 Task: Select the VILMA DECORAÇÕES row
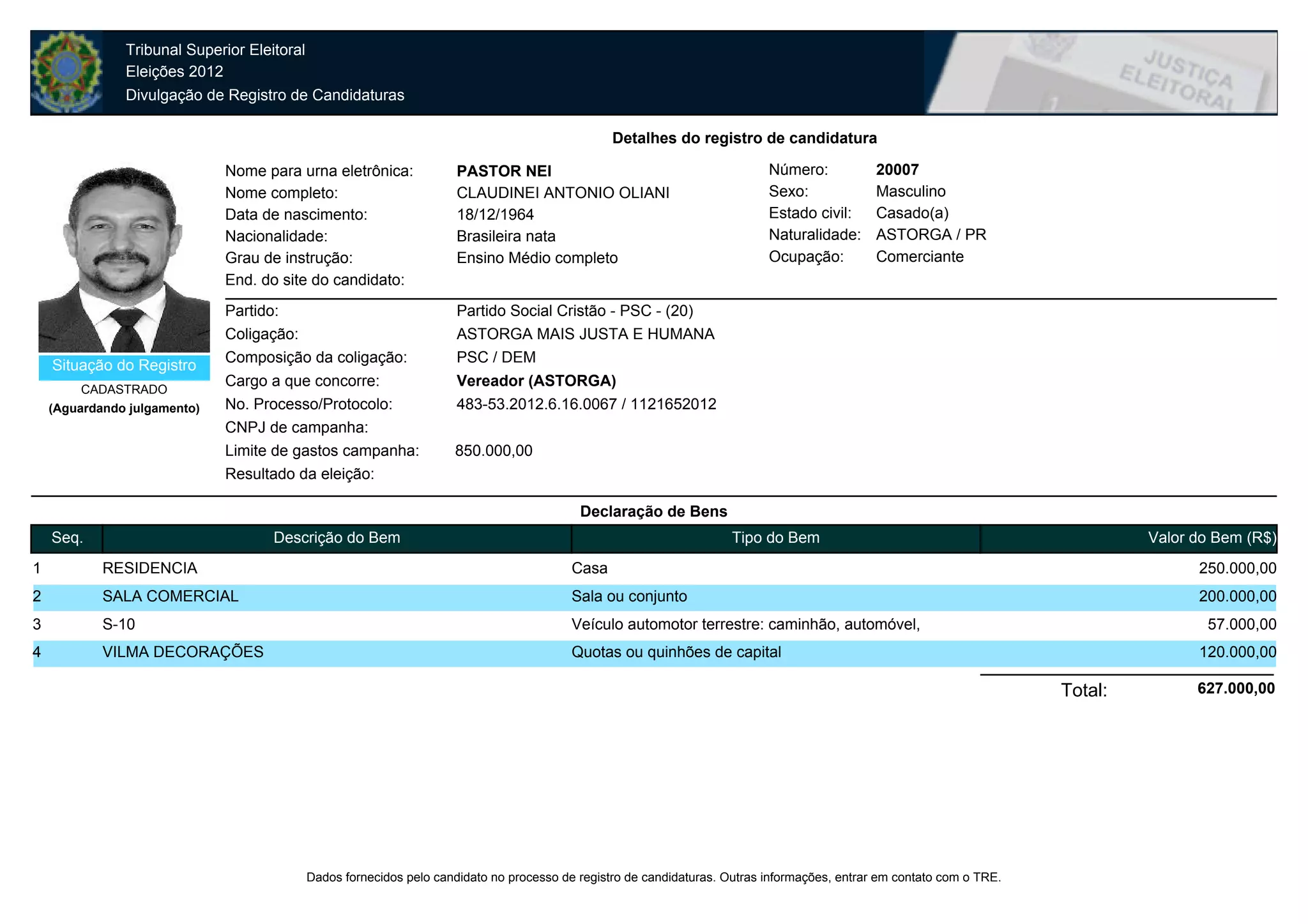[183, 652]
